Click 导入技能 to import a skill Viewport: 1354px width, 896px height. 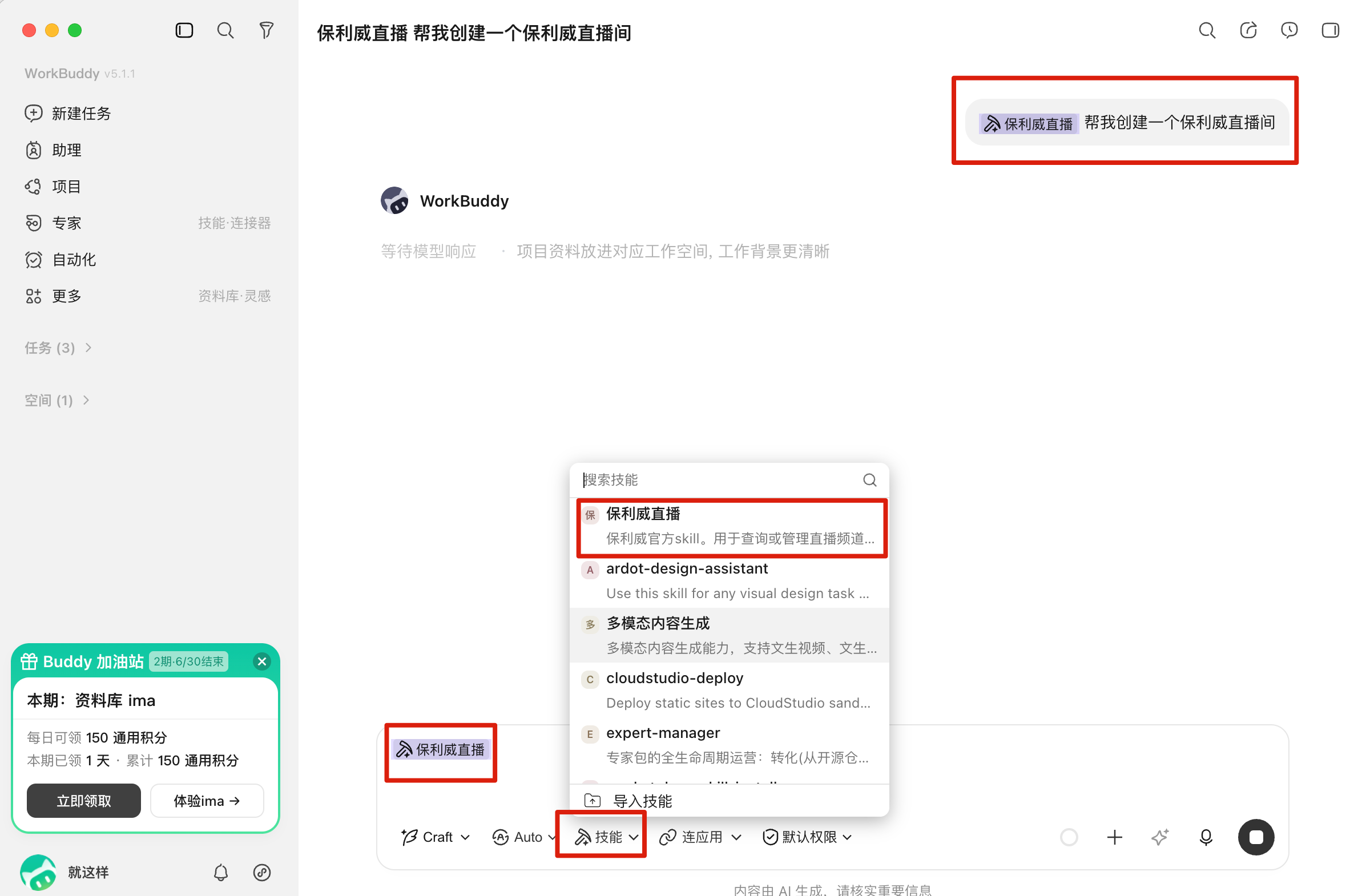click(x=730, y=801)
